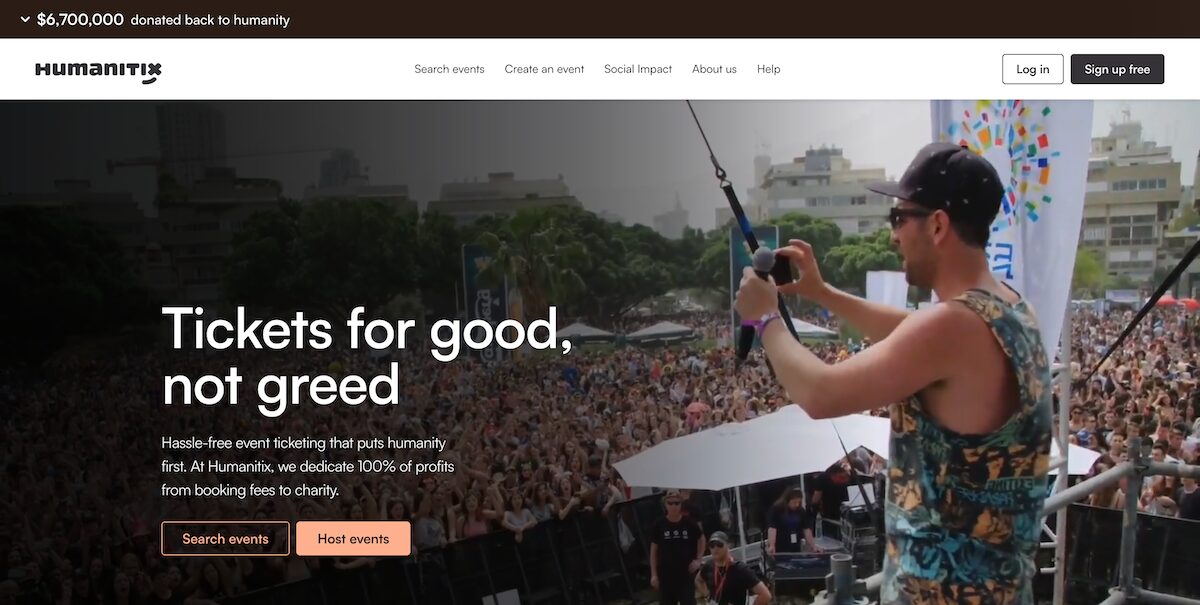Click the outlined Search events hero button
The image size is (1200, 605).
point(225,538)
